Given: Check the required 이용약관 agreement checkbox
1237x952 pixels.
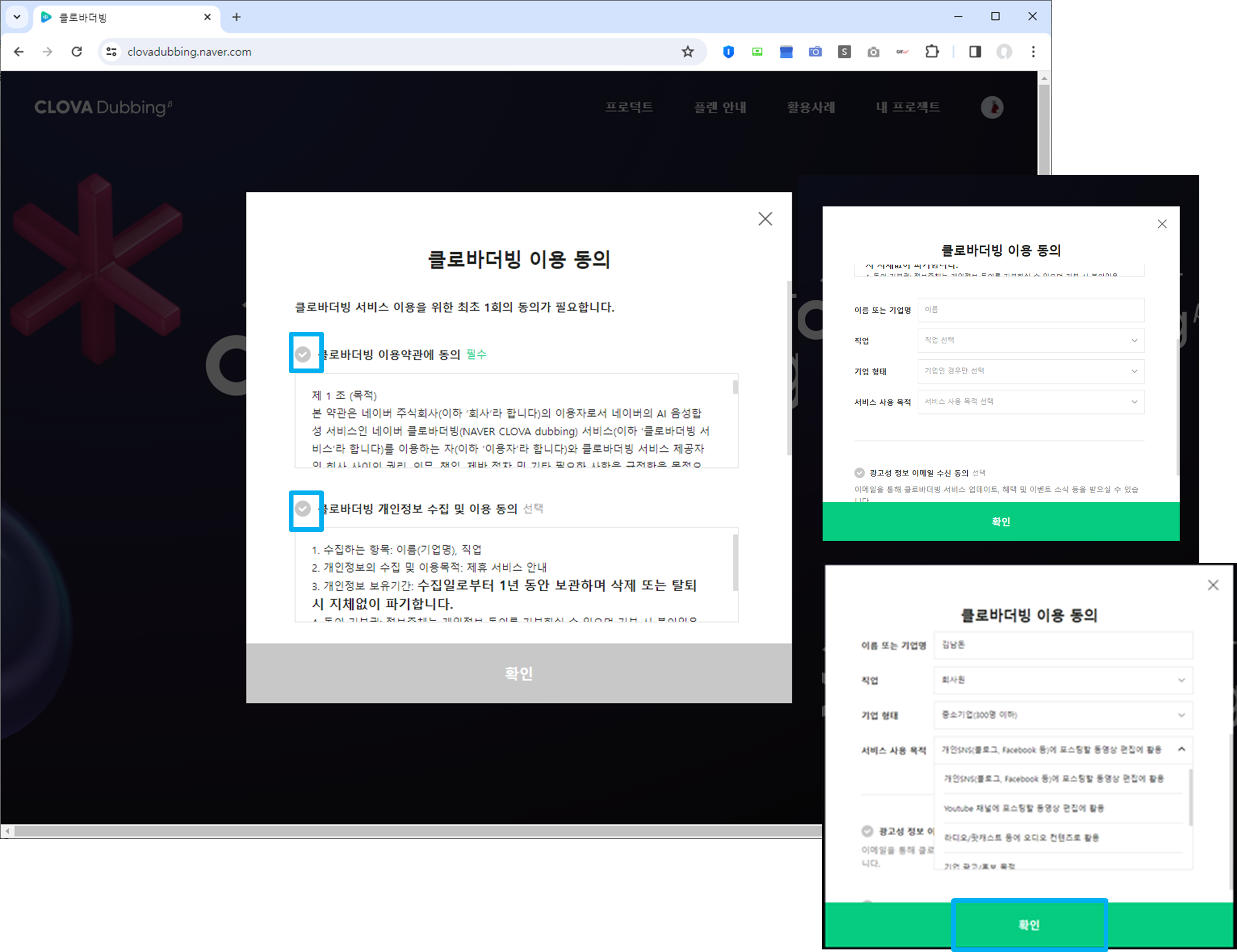Looking at the screenshot, I should (303, 354).
